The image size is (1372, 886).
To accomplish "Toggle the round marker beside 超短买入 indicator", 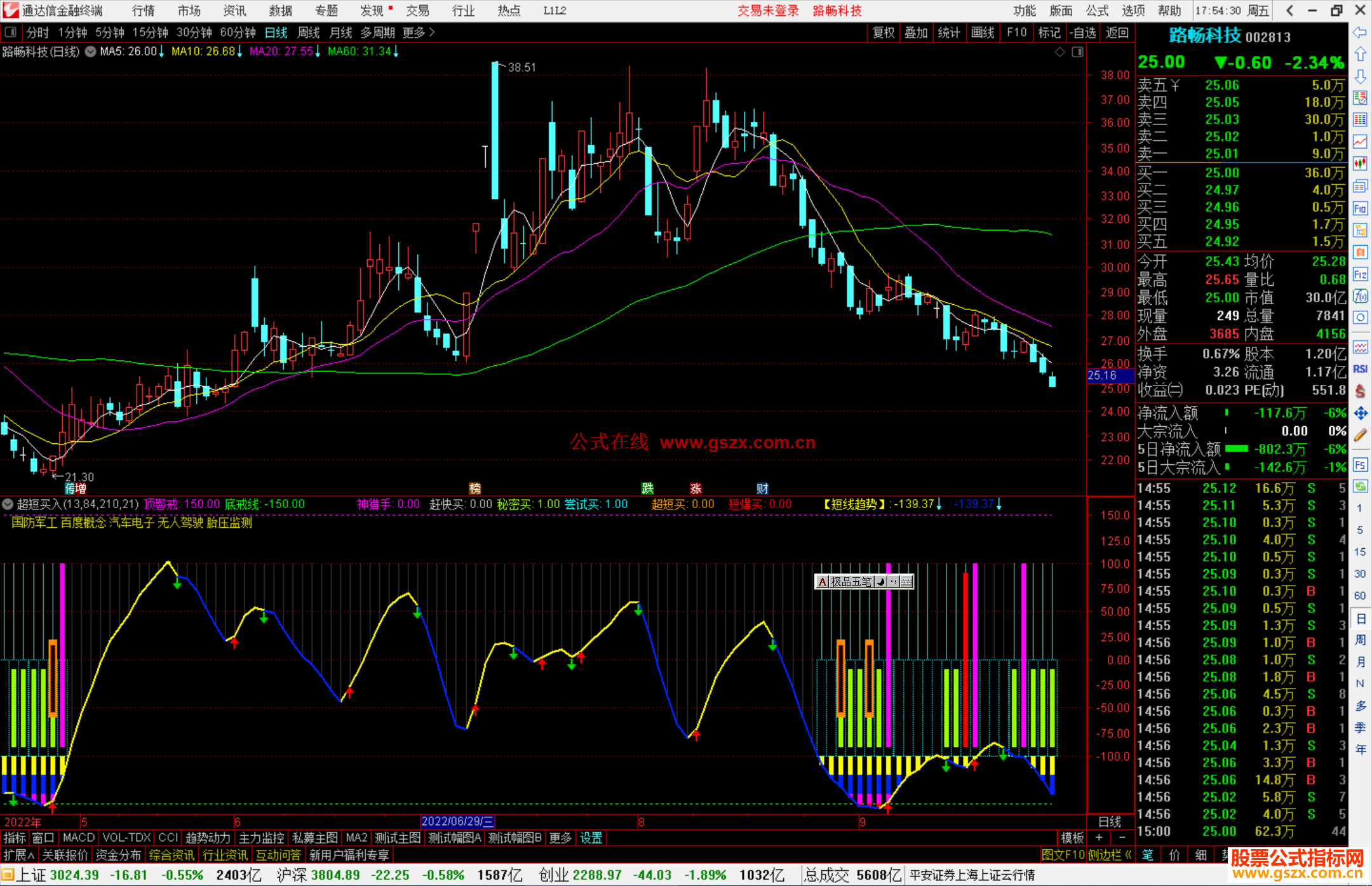I will pyautogui.click(x=8, y=504).
